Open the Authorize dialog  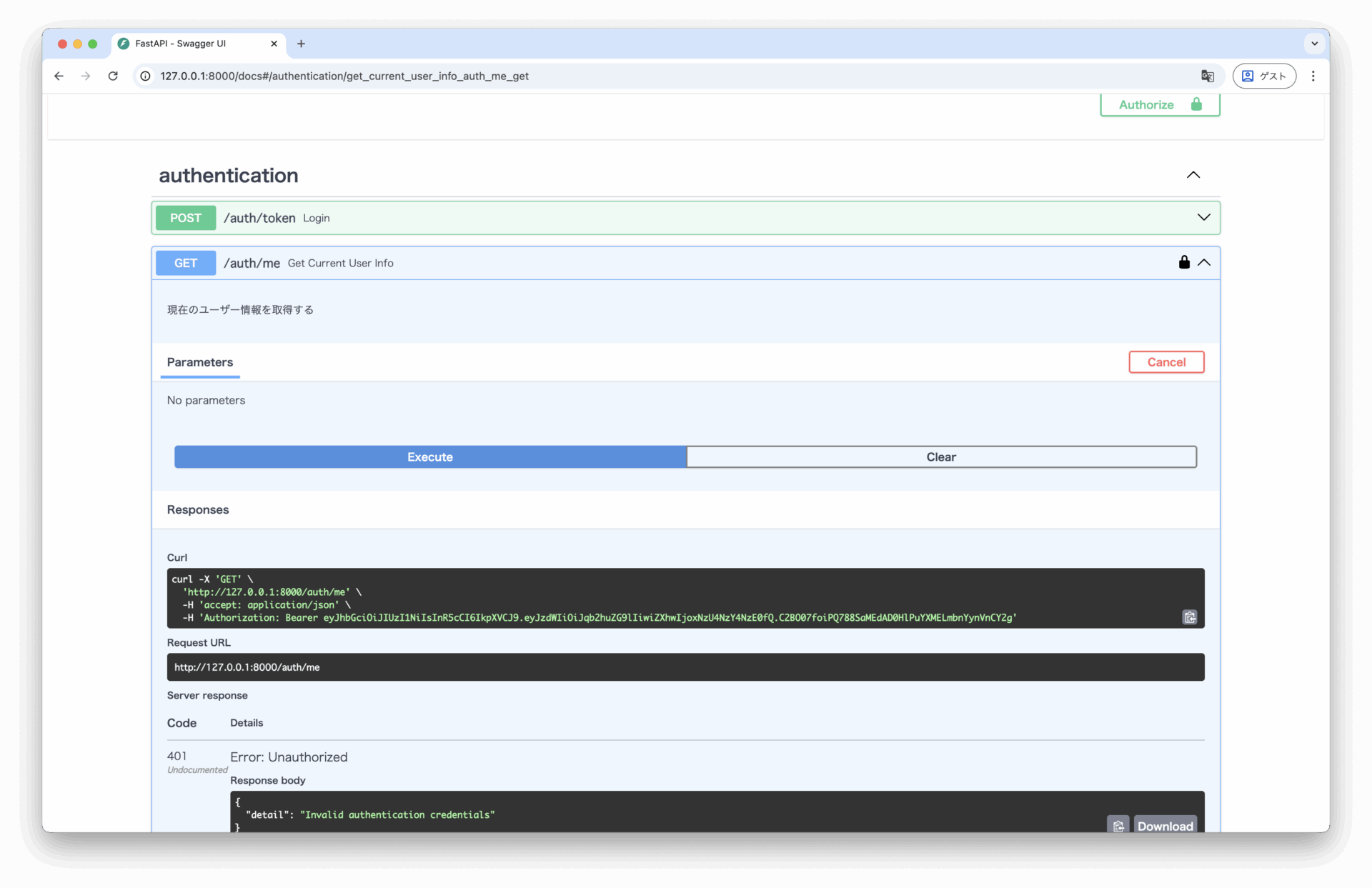(1159, 105)
